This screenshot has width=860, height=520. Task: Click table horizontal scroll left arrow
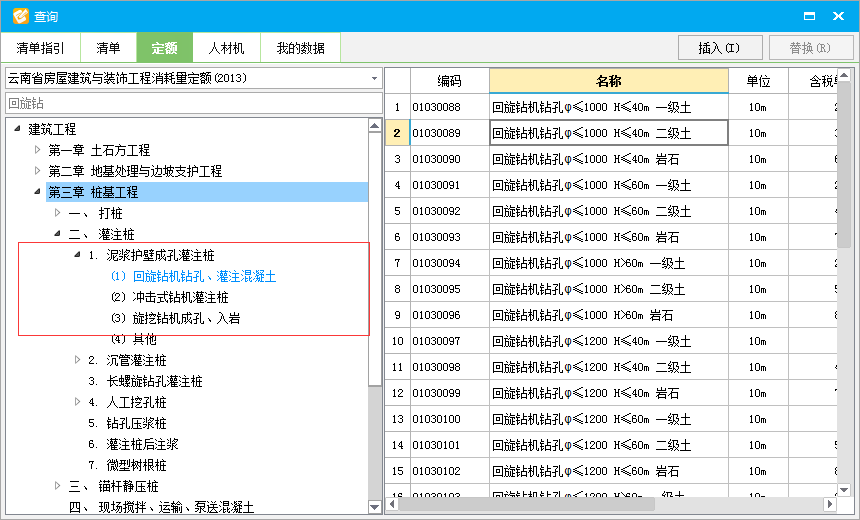pos(392,504)
